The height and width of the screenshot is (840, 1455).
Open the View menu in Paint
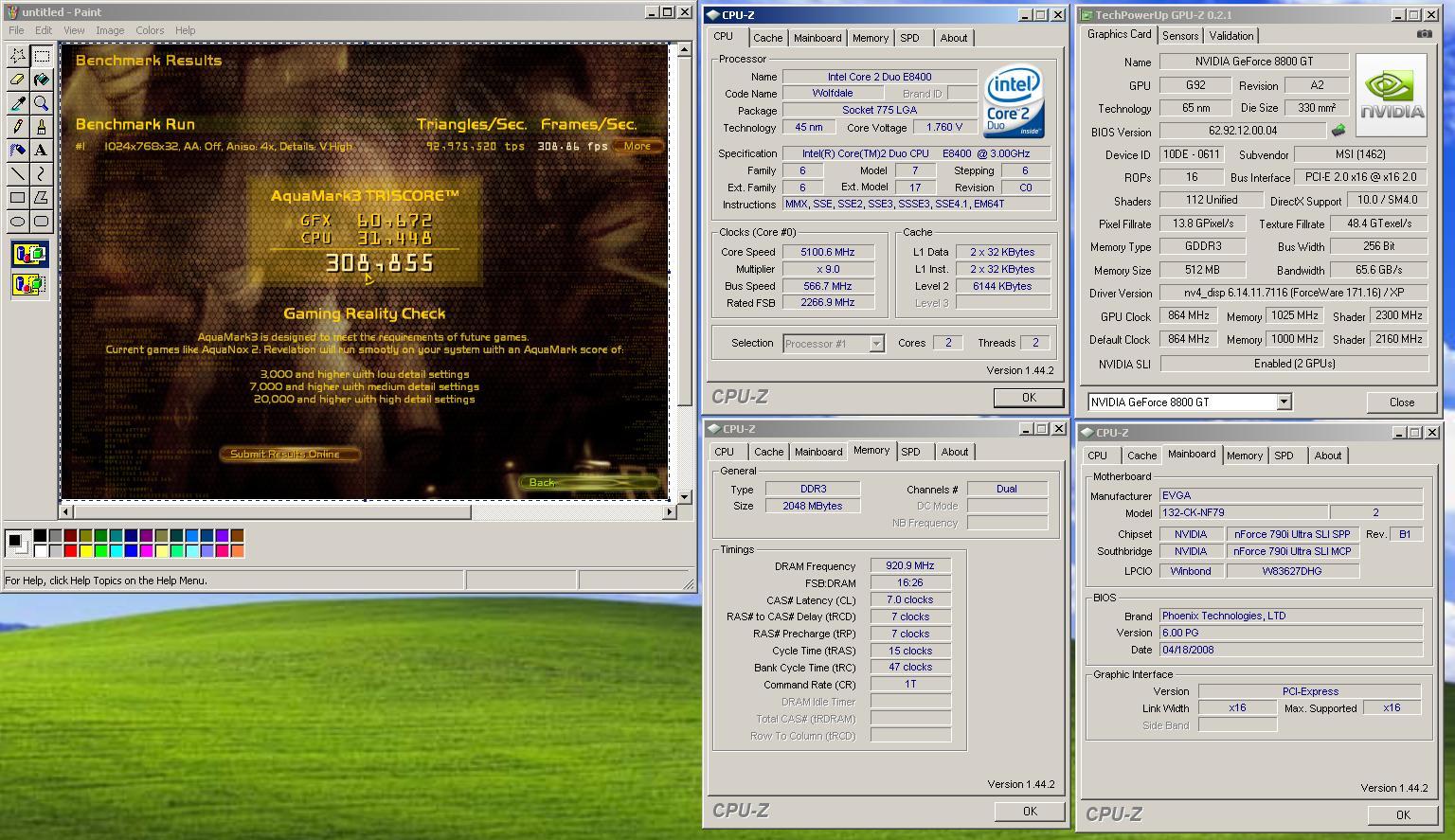pyautogui.click(x=74, y=30)
